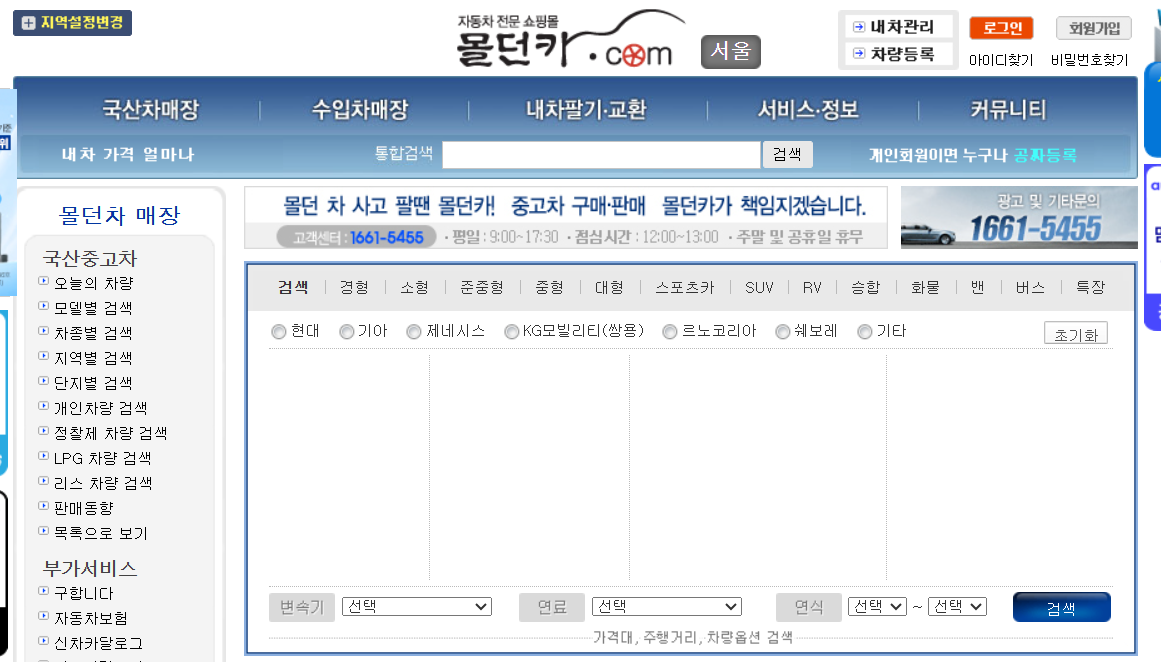Open the 커뮤니티 menu
Viewport: 1161px width, 662px height.
(1008, 110)
